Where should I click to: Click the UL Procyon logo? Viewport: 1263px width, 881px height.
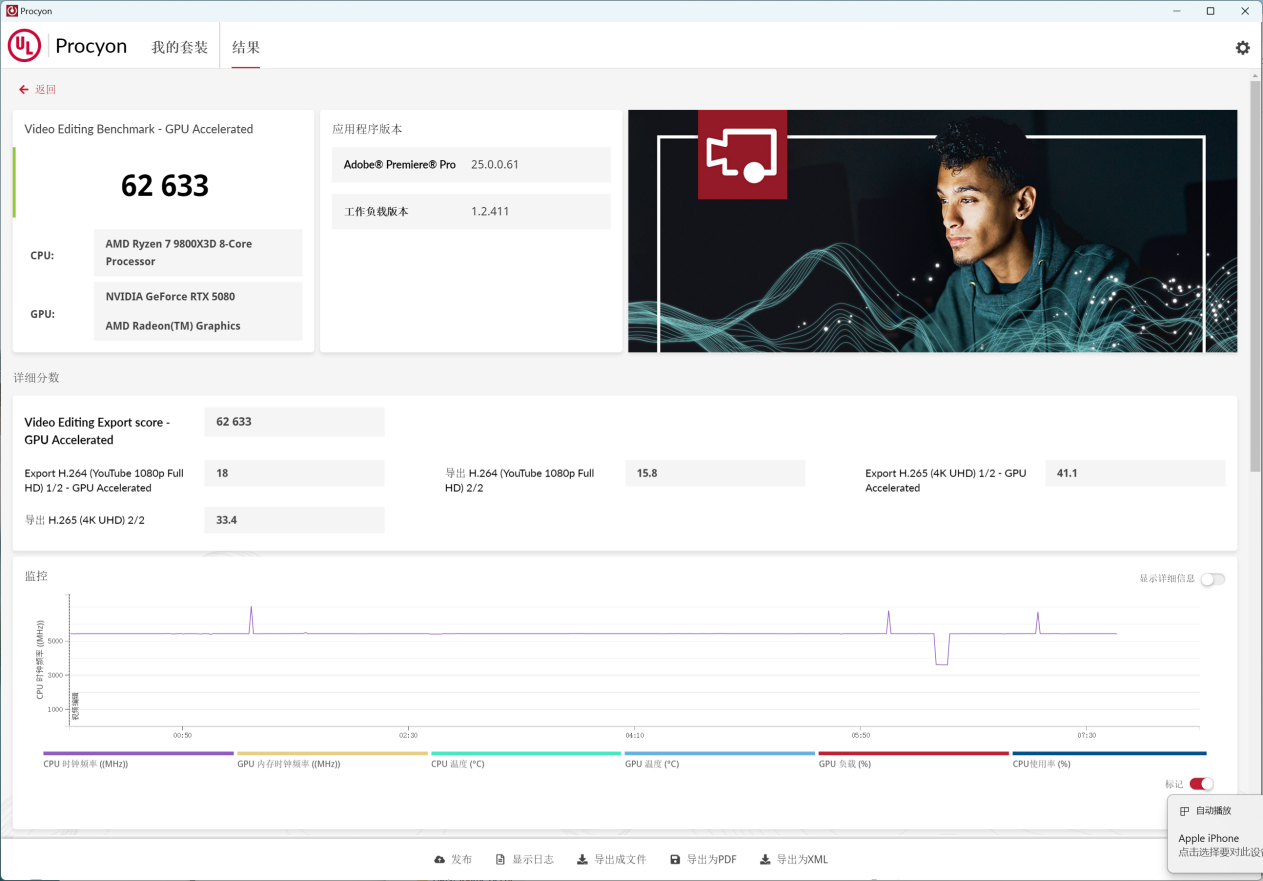[x=25, y=46]
